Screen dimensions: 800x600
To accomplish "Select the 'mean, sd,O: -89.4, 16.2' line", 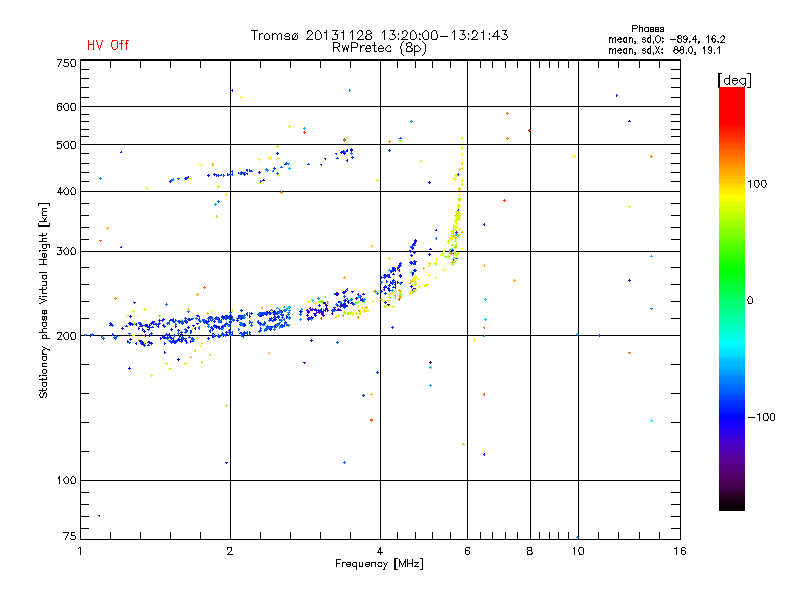I will [x=666, y=39].
